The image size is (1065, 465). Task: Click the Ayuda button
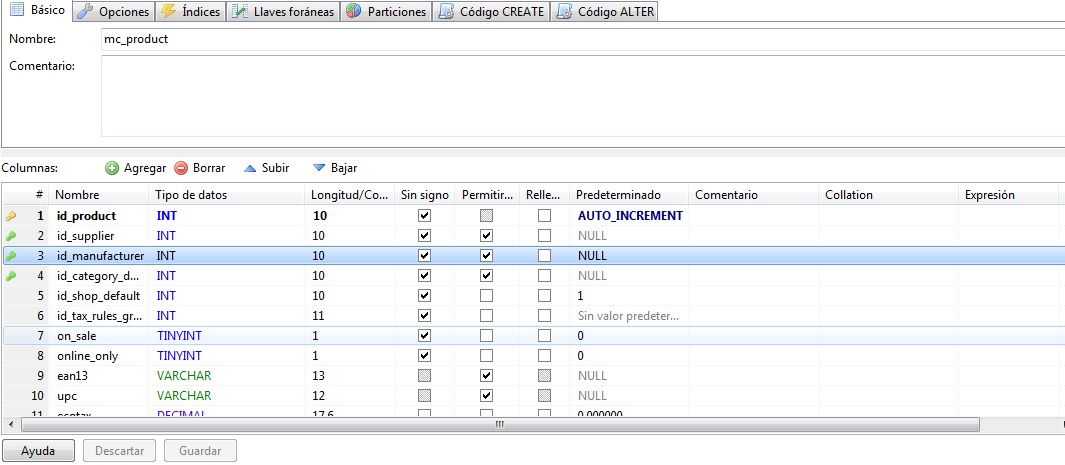coord(38,451)
